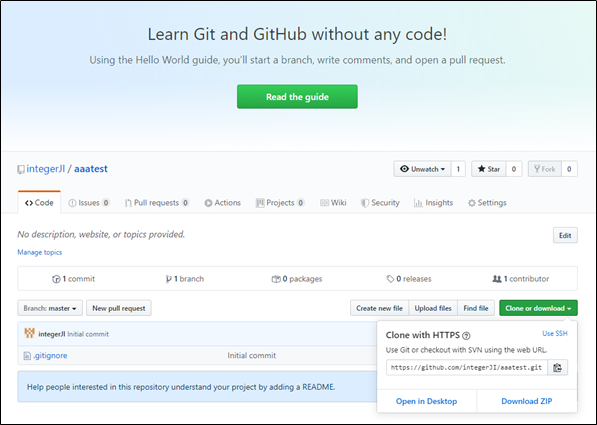Click the commit history clock icon
Image resolution: width=597 pixels, height=425 pixels.
(x=56, y=279)
